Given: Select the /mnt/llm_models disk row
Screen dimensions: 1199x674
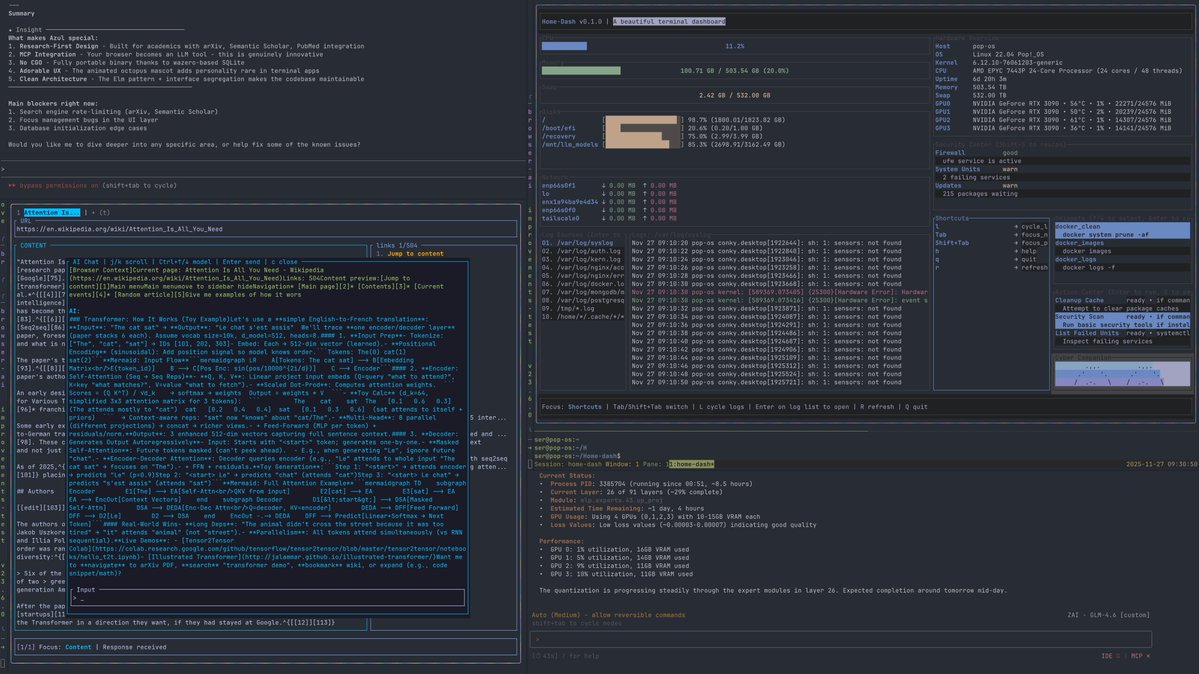Looking at the screenshot, I should click(x=663, y=145).
